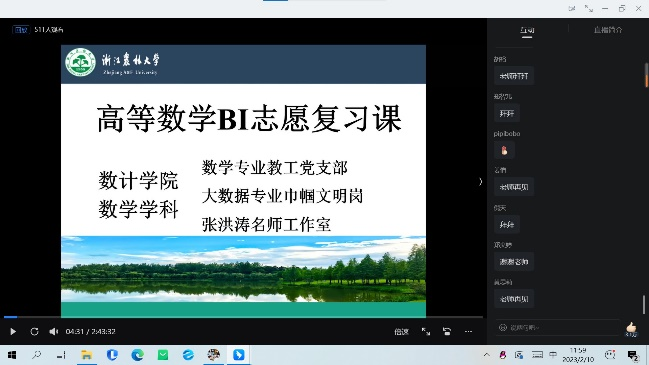Image resolution: width=649 pixels, height=365 pixels.
Task: Open File Explorer from the taskbar
Action: click(86, 355)
